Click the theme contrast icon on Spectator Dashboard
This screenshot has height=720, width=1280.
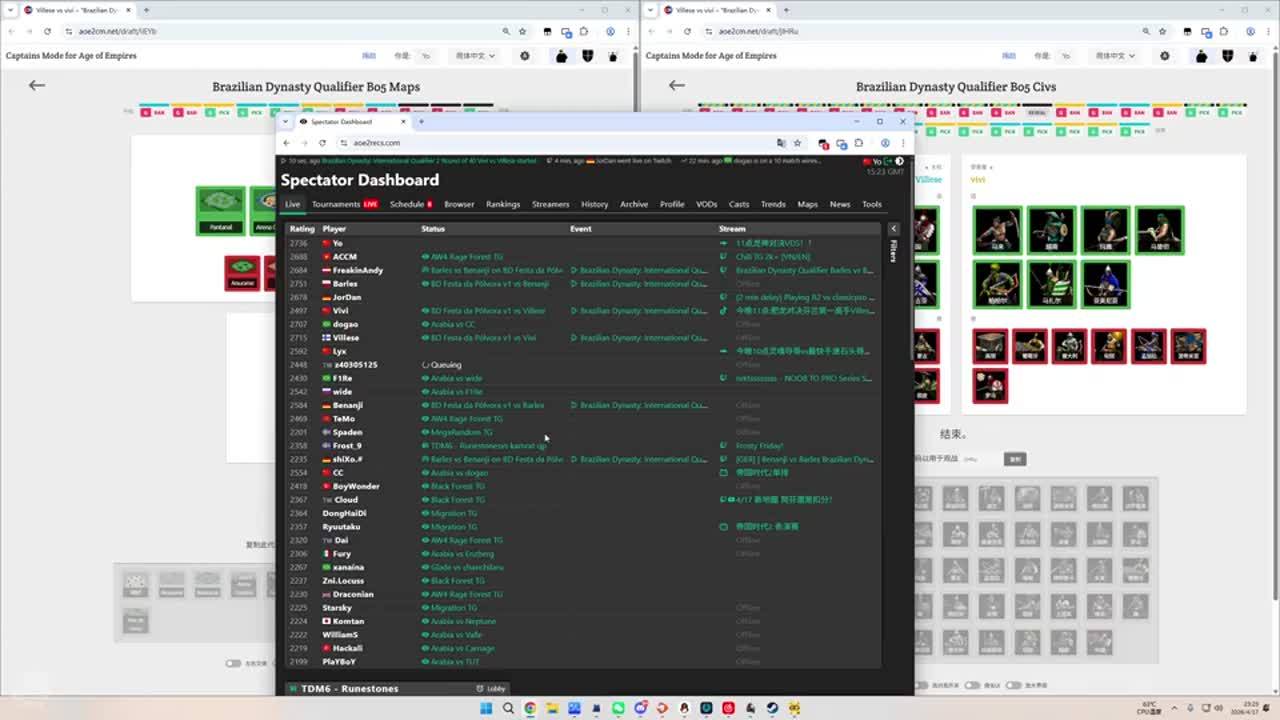pyautogui.click(x=899, y=161)
